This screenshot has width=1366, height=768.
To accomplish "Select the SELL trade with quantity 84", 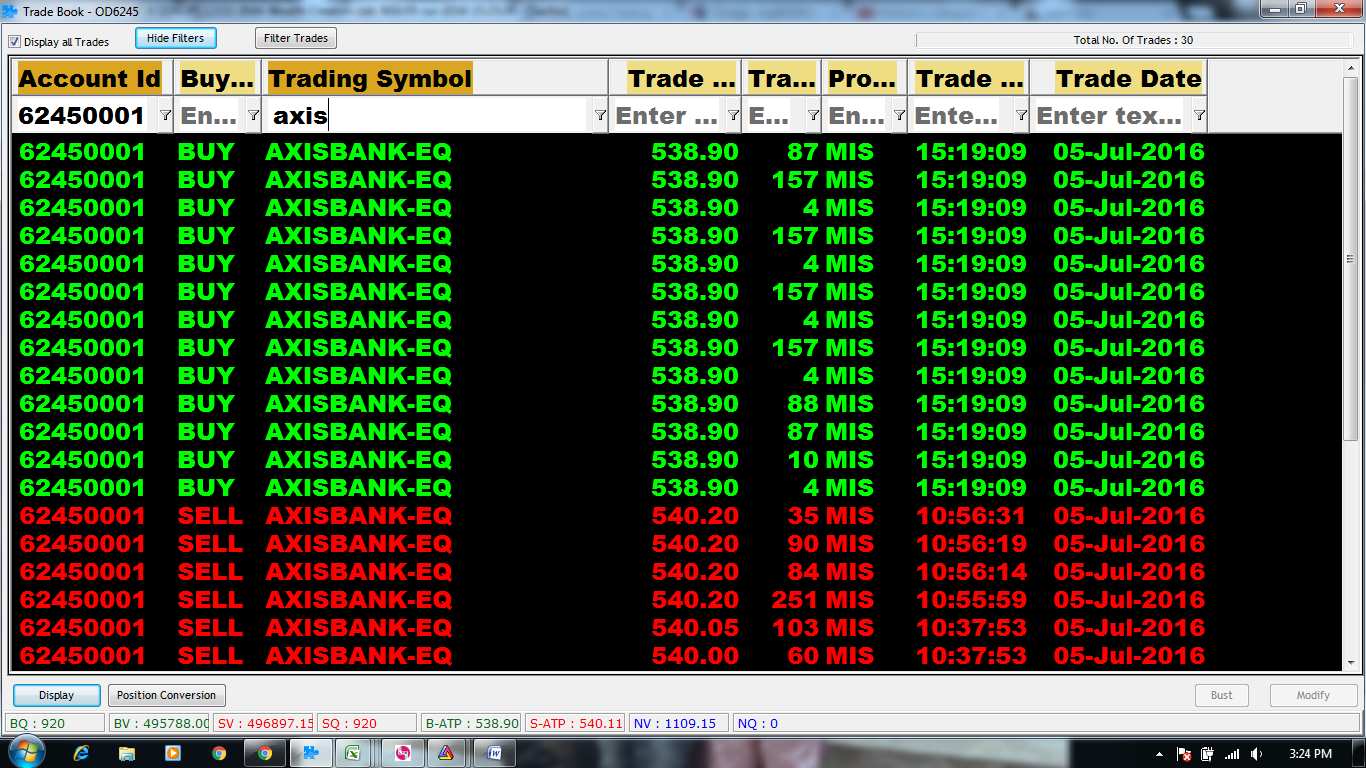I will pyautogui.click(x=676, y=572).
